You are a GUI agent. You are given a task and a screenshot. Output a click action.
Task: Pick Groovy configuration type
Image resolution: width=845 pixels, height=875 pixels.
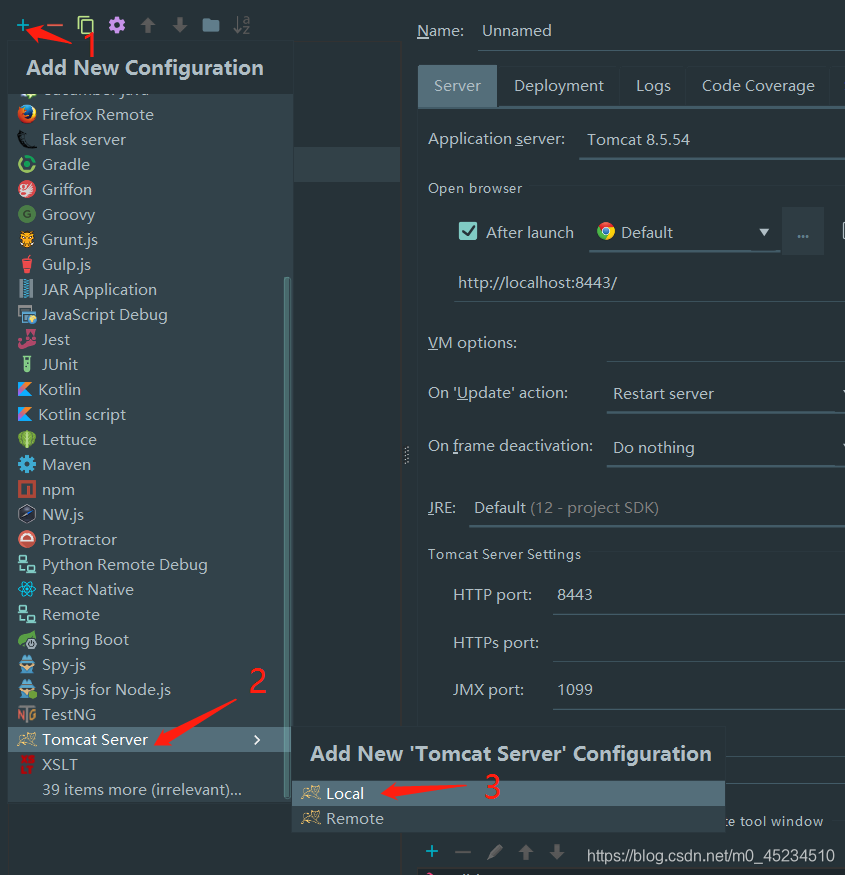pyautogui.click(x=151, y=214)
